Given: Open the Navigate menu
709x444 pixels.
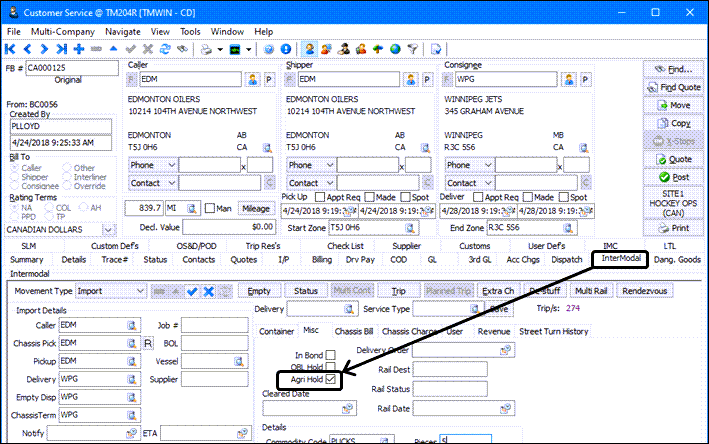Looking at the screenshot, I should [x=122, y=32].
